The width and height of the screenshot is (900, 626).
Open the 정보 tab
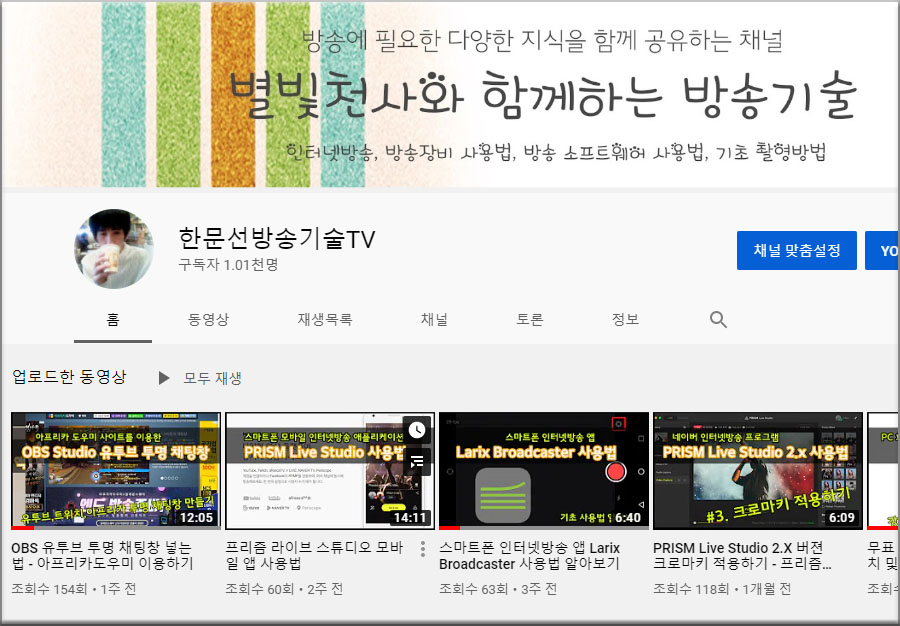[x=625, y=320]
